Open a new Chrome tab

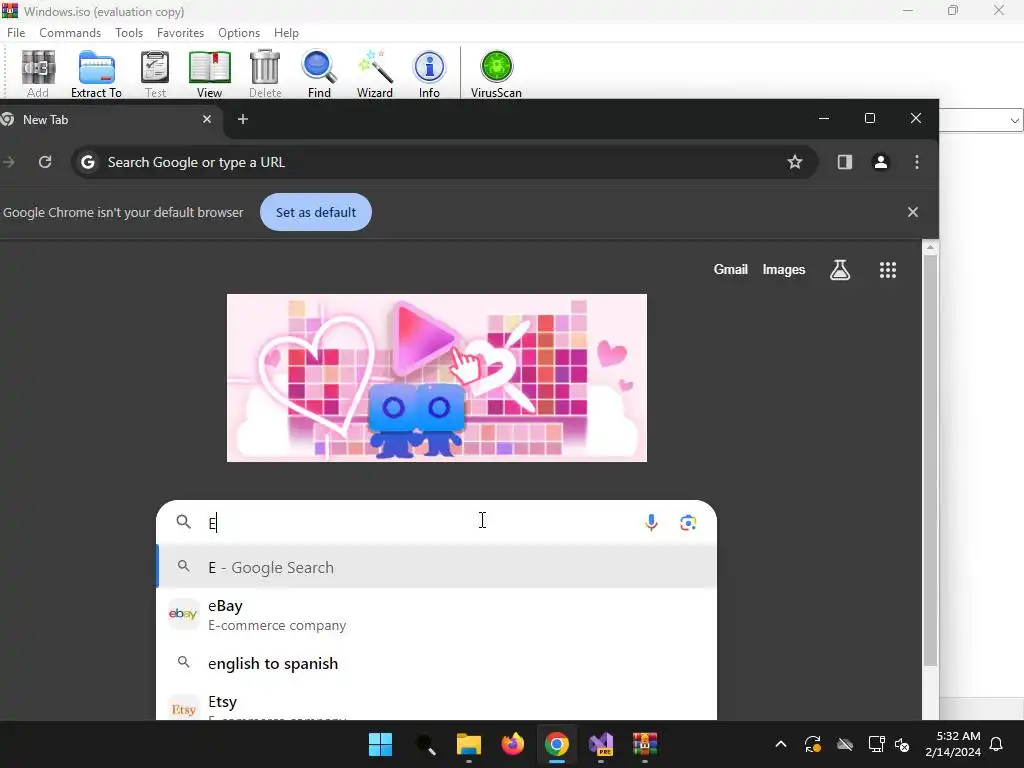point(243,119)
